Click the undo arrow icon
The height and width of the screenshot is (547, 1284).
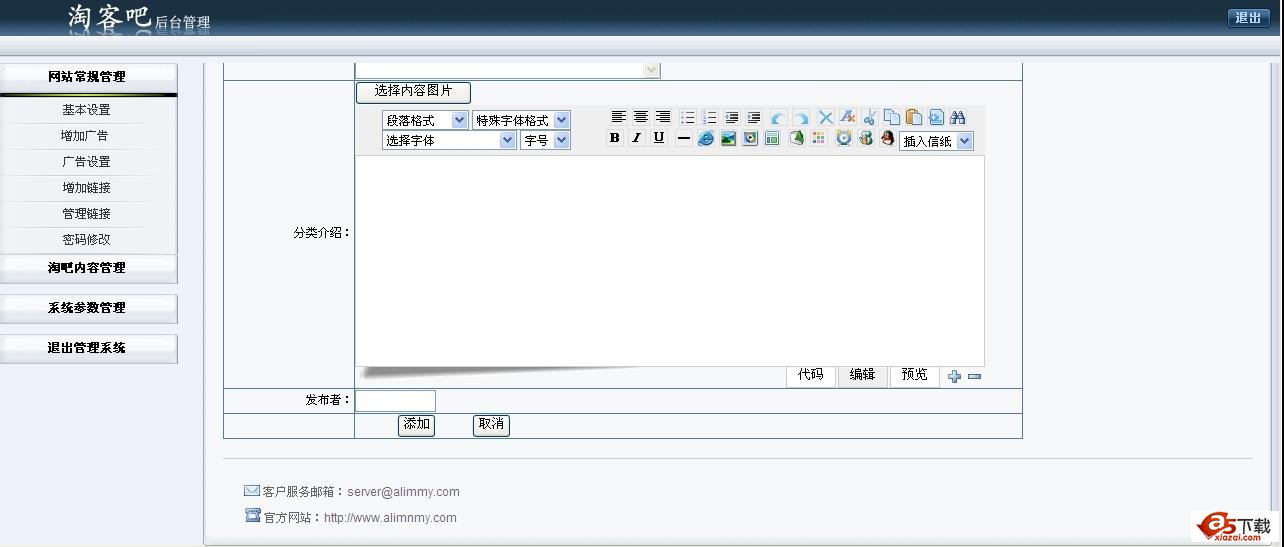[x=778, y=118]
